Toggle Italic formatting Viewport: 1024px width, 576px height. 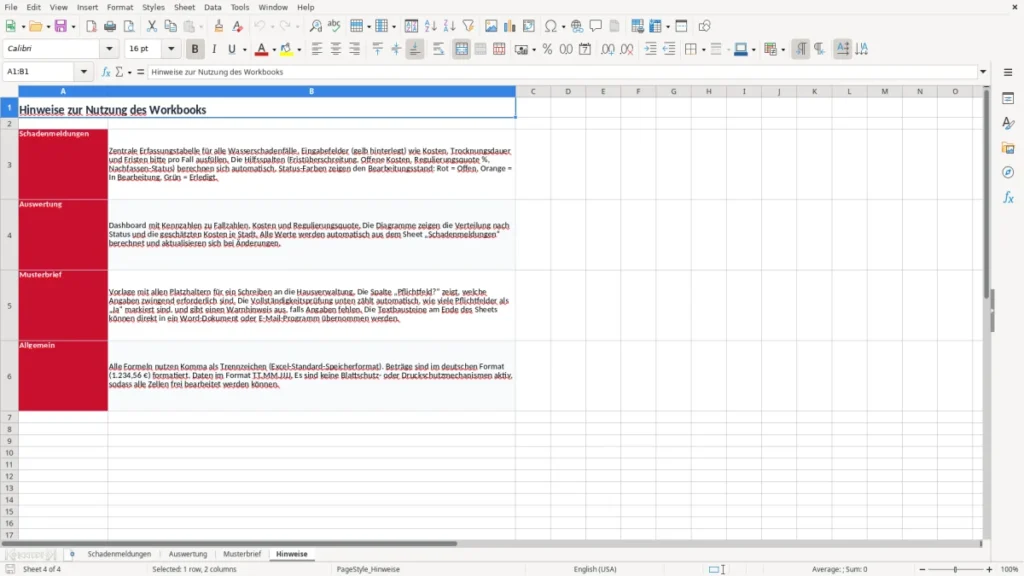coord(214,49)
